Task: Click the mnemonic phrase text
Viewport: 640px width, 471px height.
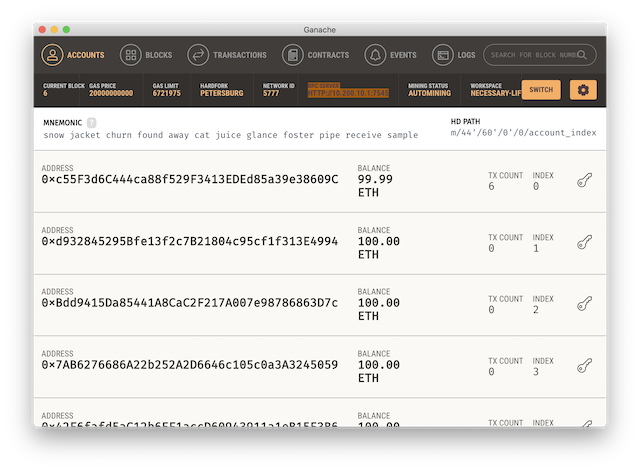Action: pyautogui.click(x=231, y=135)
